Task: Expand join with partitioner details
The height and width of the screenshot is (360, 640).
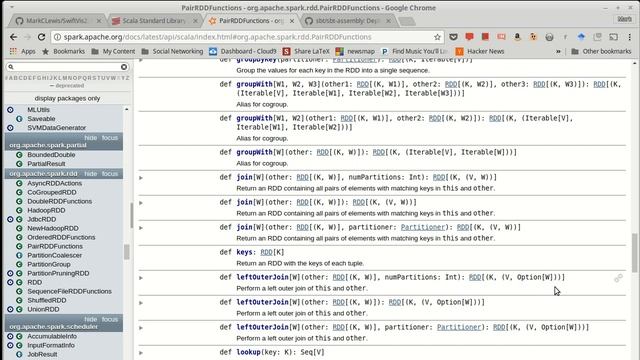Action: click(141, 227)
